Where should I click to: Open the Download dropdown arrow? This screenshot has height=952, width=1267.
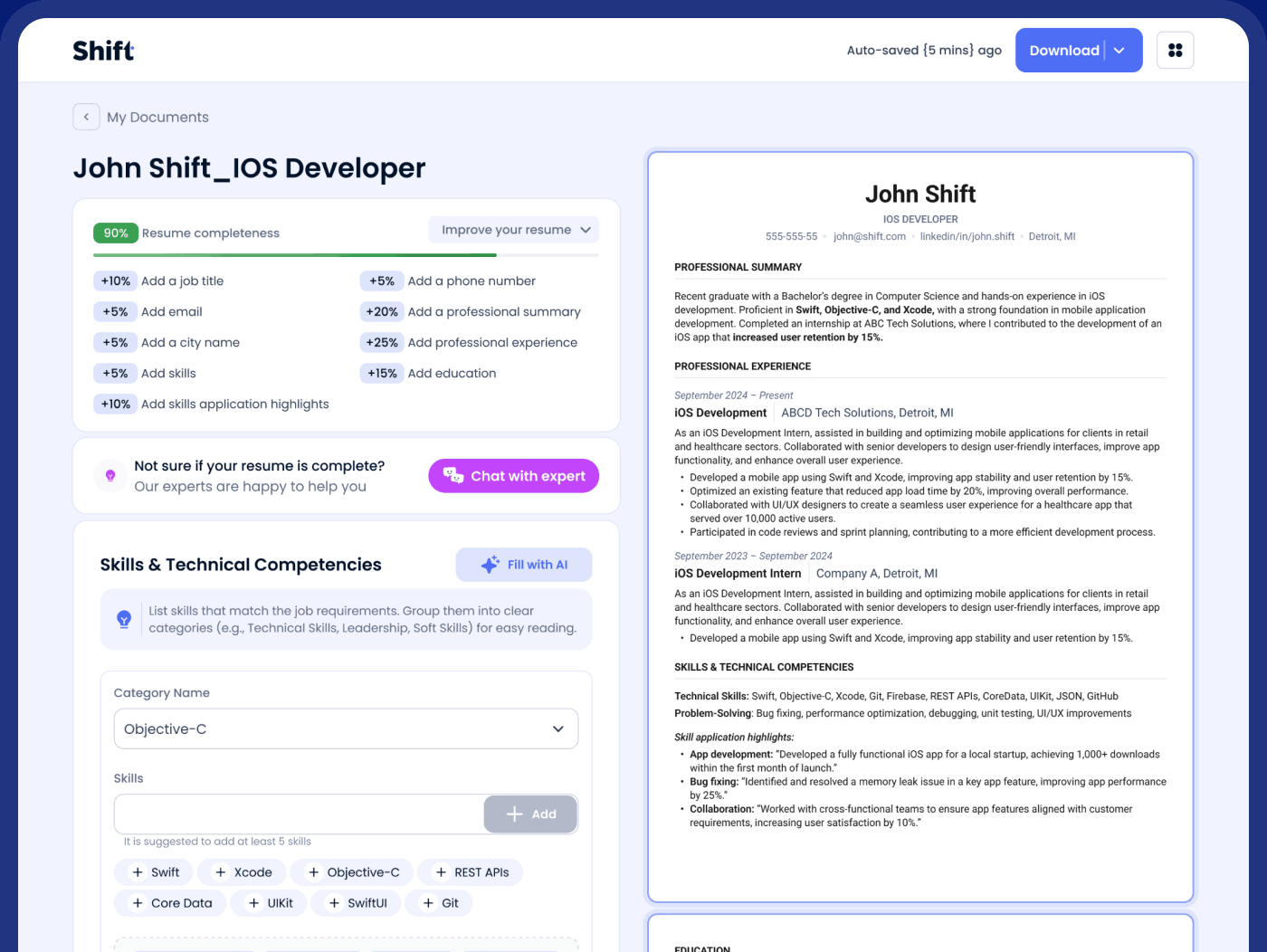click(1119, 51)
